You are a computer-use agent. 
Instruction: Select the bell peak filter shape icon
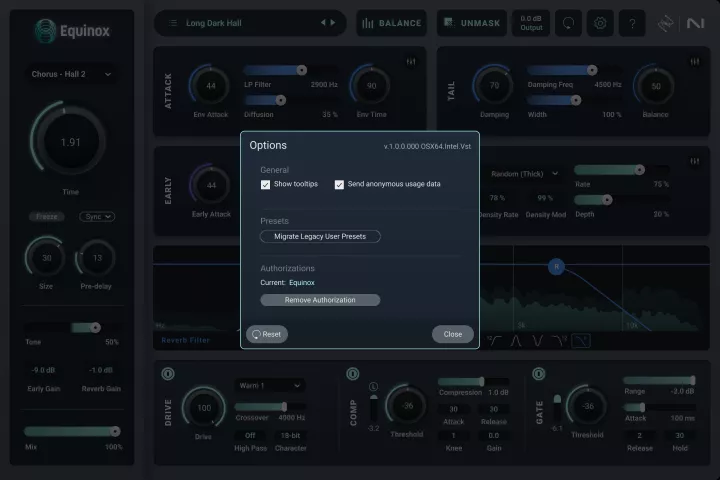point(516,341)
